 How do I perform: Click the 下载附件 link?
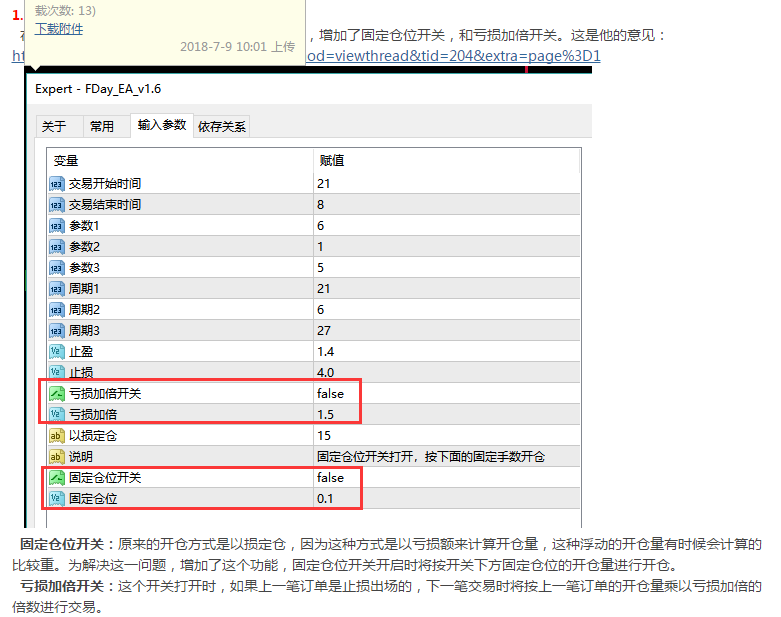tap(59, 29)
